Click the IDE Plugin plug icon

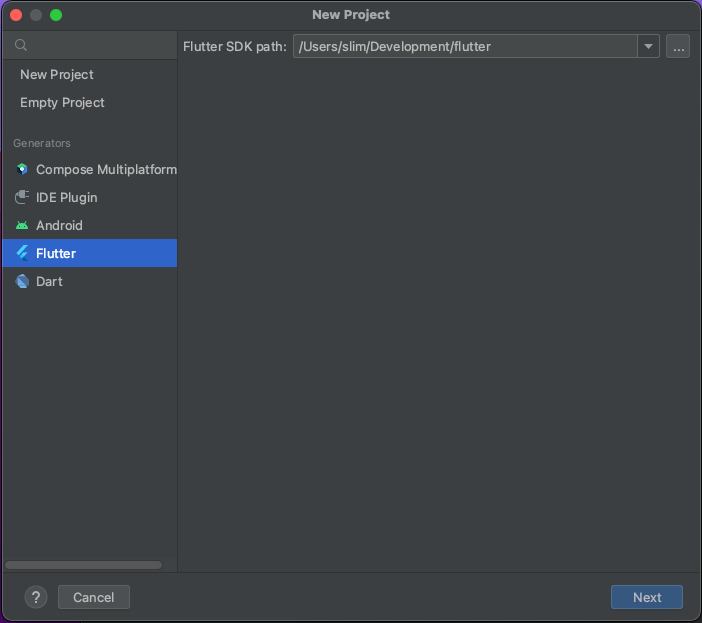[x=22, y=197]
